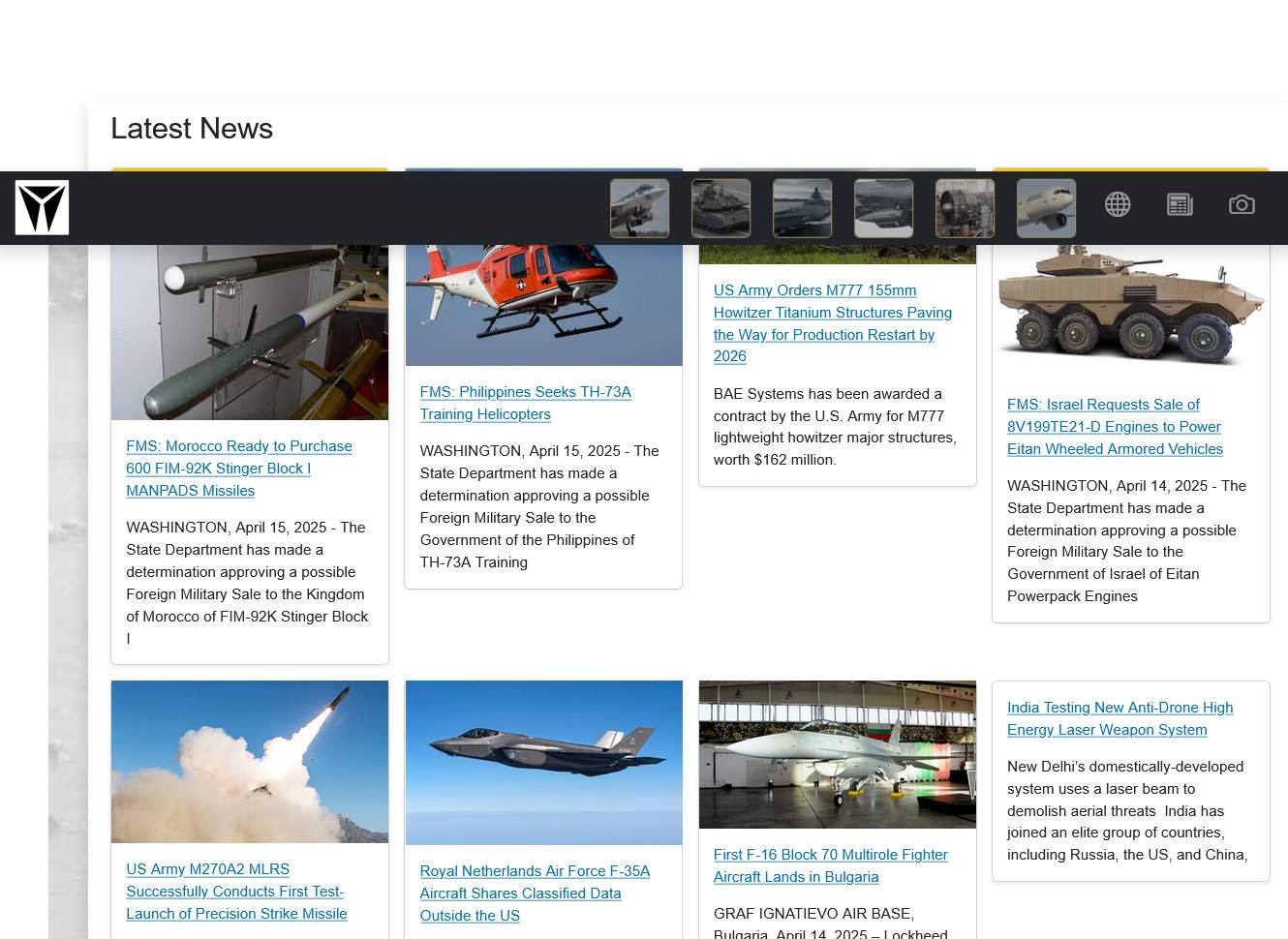Screen dimensions: 1288x939
Task: Click the site logo in the navigation bar
Action: click(x=42, y=207)
